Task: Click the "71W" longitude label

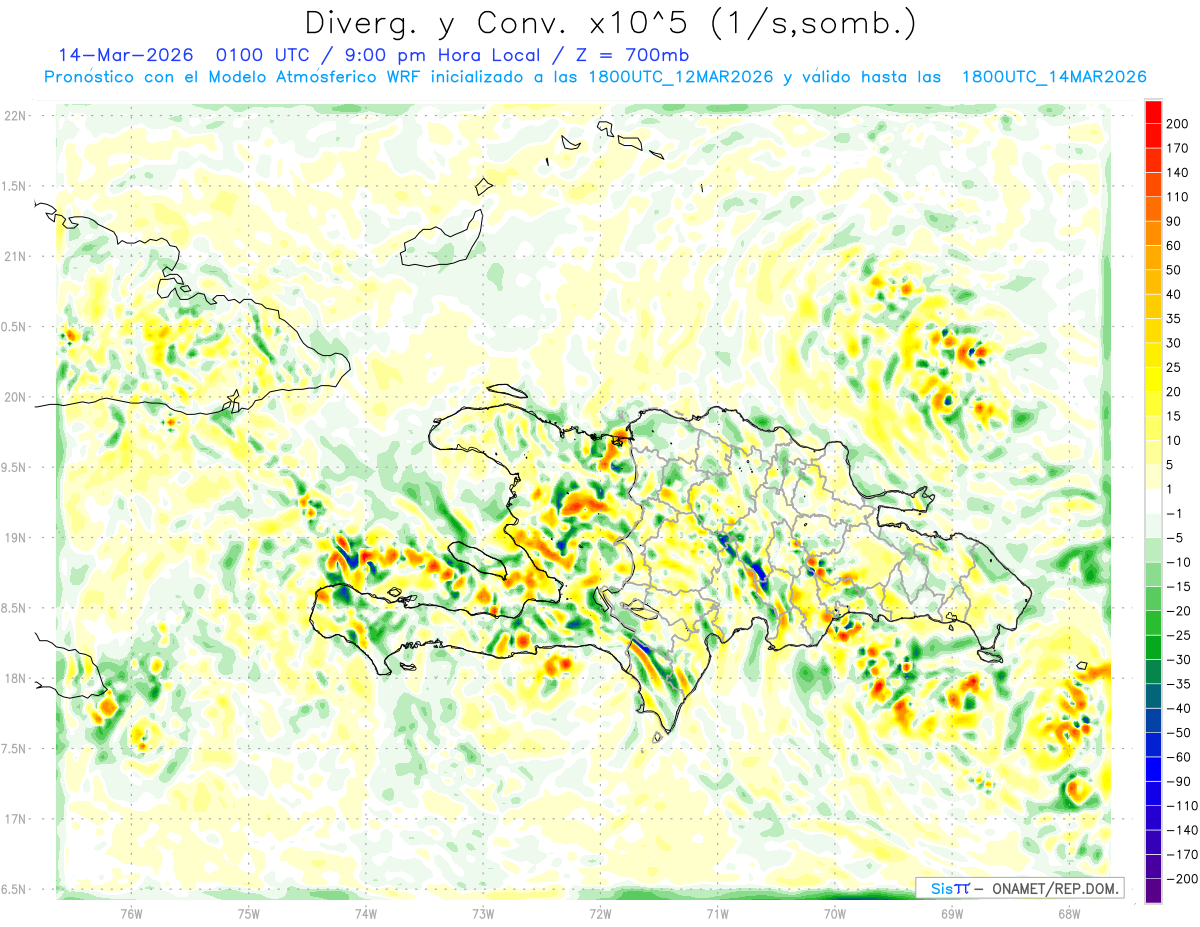Action: click(717, 913)
